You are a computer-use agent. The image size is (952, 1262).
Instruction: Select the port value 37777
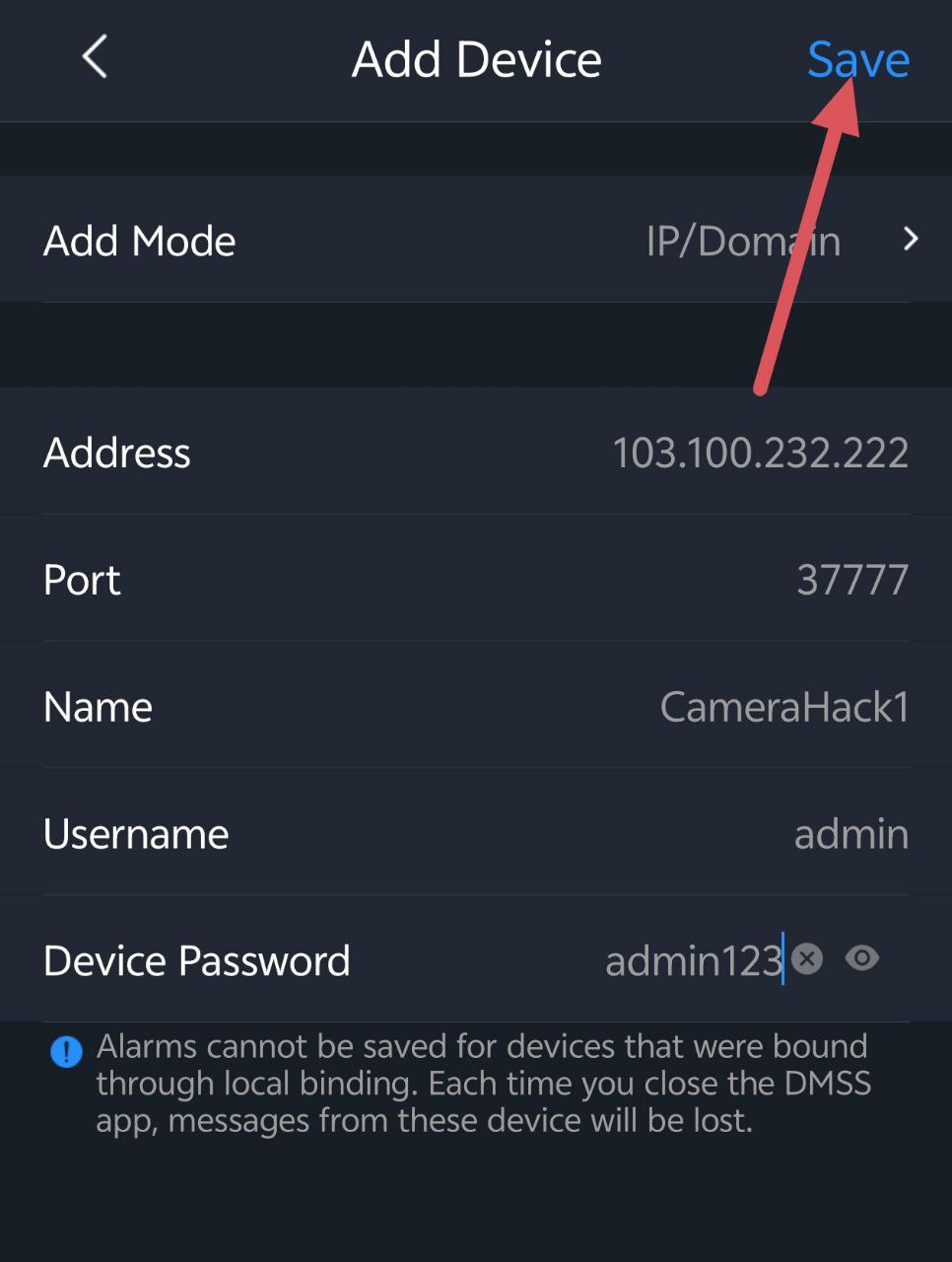click(851, 580)
